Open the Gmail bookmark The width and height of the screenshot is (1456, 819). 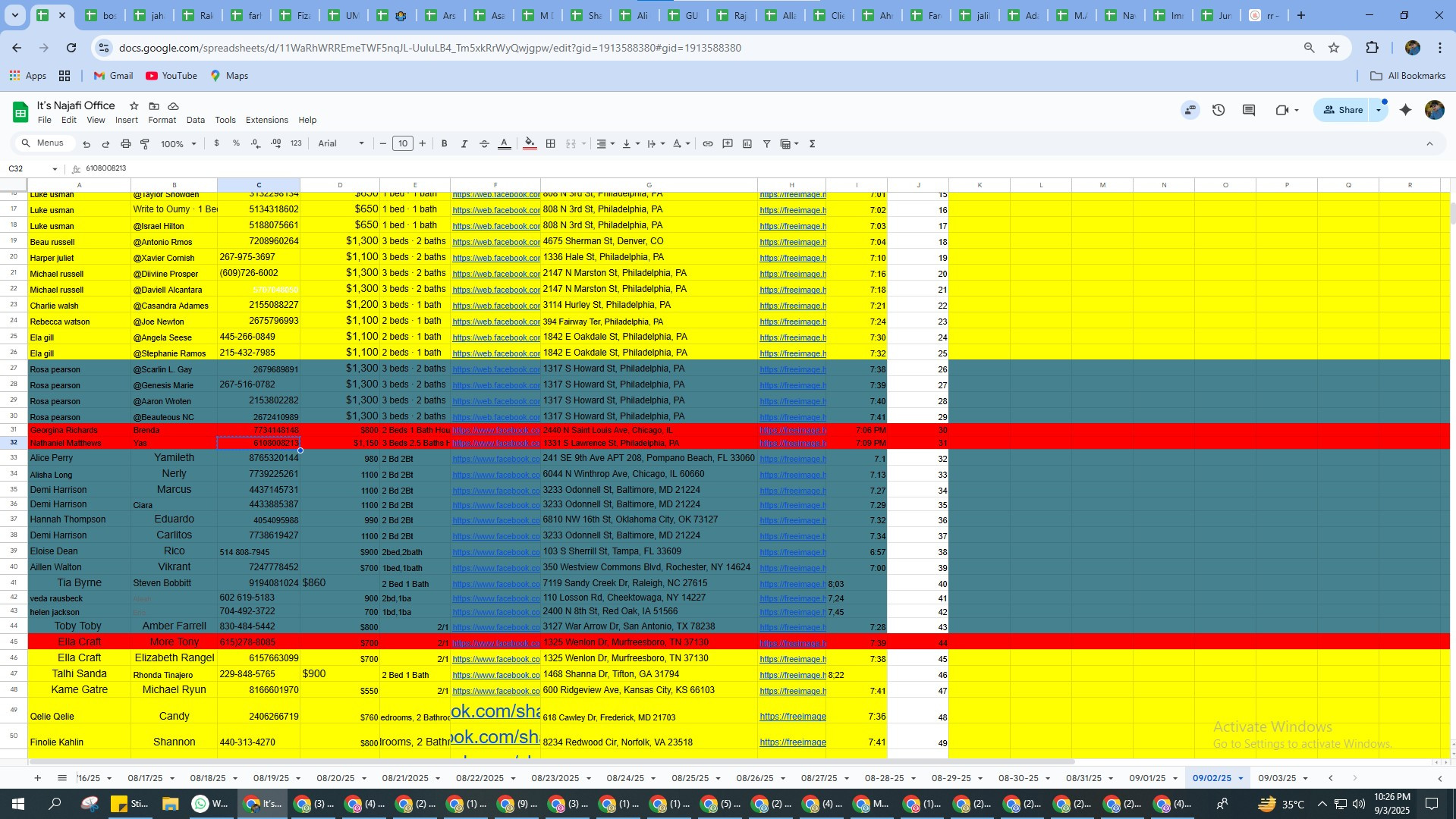point(113,76)
